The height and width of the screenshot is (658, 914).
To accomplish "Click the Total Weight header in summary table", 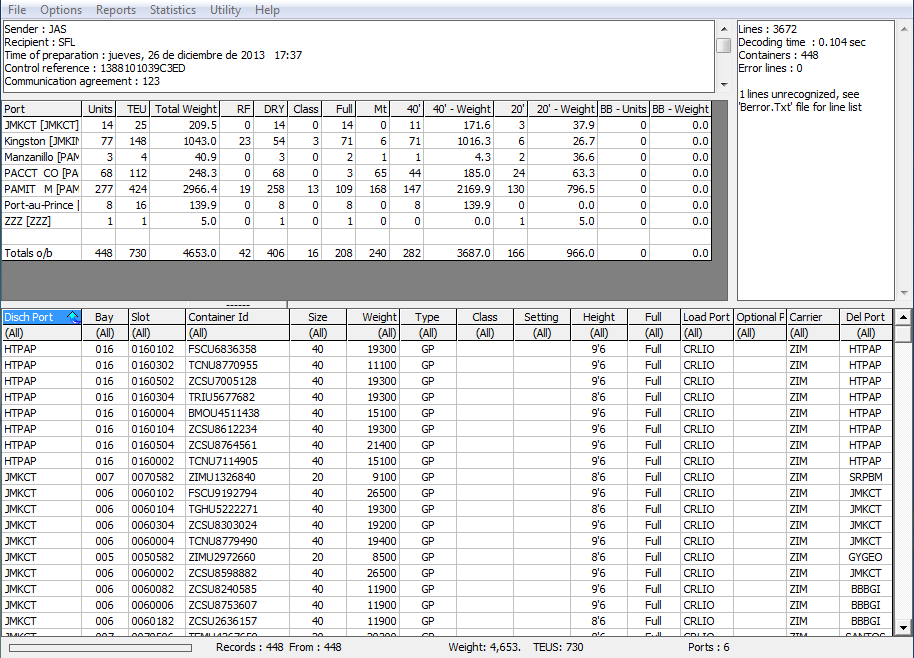I will tap(185, 109).
